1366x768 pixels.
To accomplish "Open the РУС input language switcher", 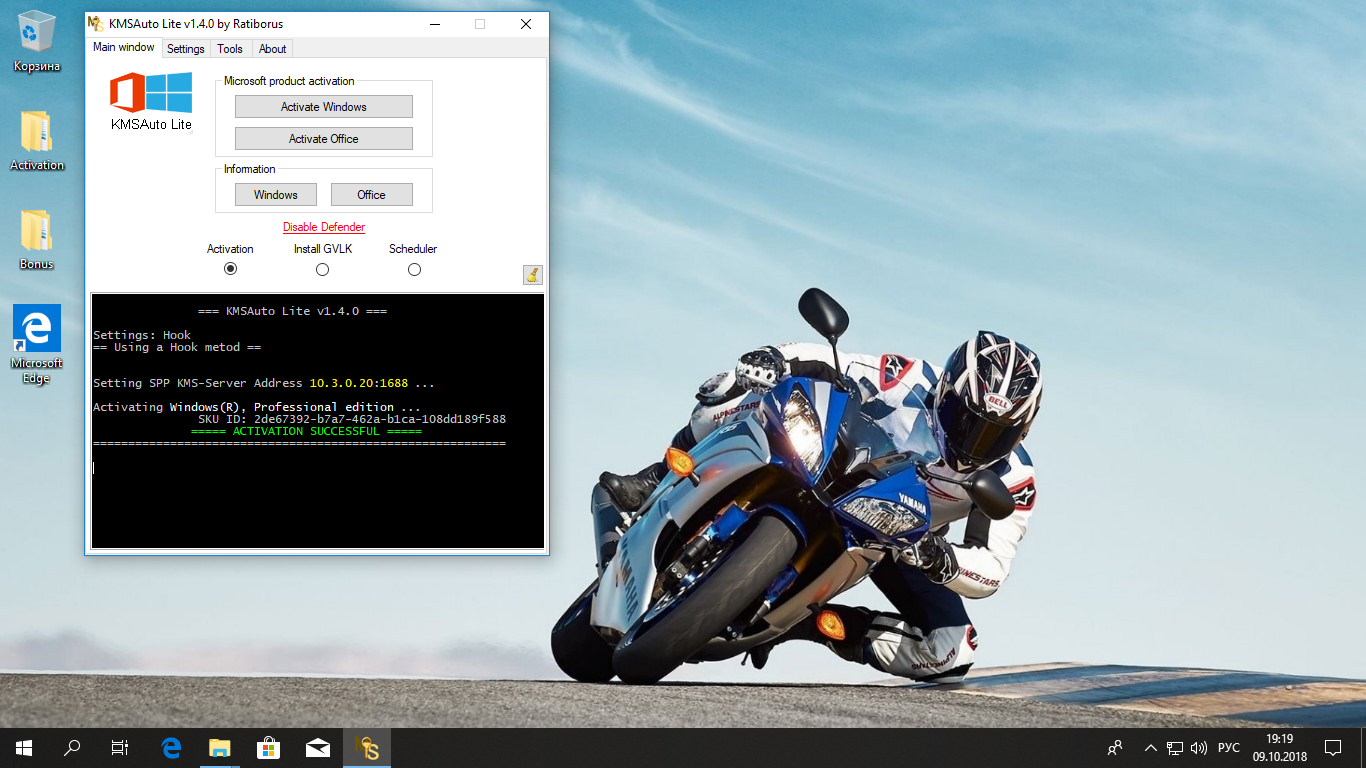I will tap(1229, 748).
